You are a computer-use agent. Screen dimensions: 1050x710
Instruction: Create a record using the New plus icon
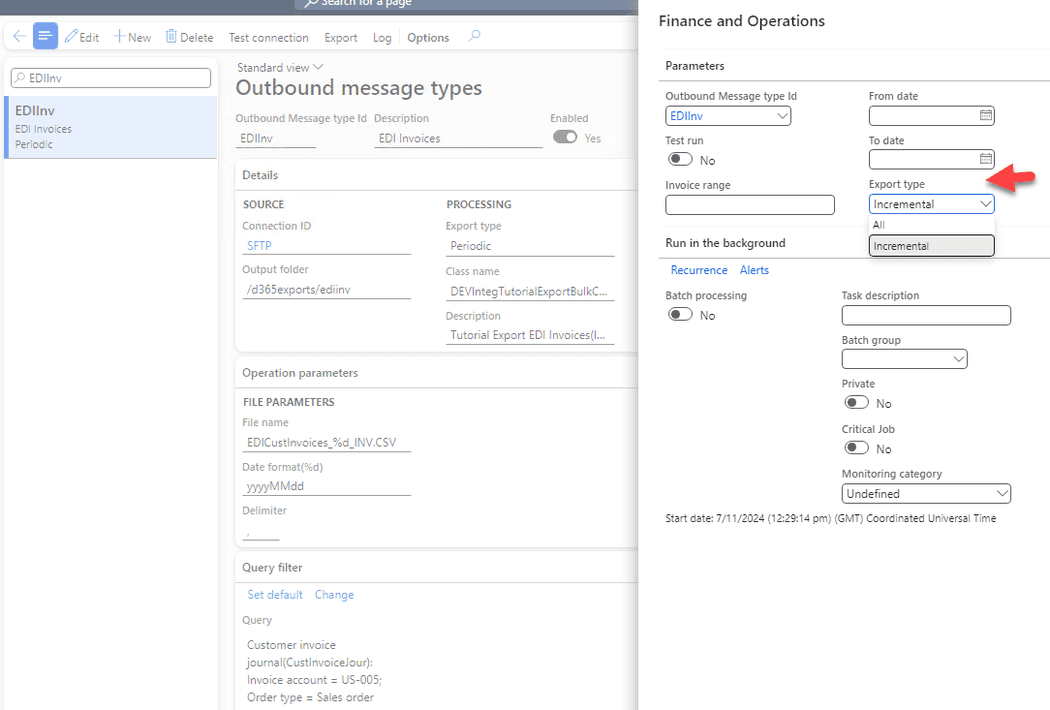pyautogui.click(x=131, y=37)
